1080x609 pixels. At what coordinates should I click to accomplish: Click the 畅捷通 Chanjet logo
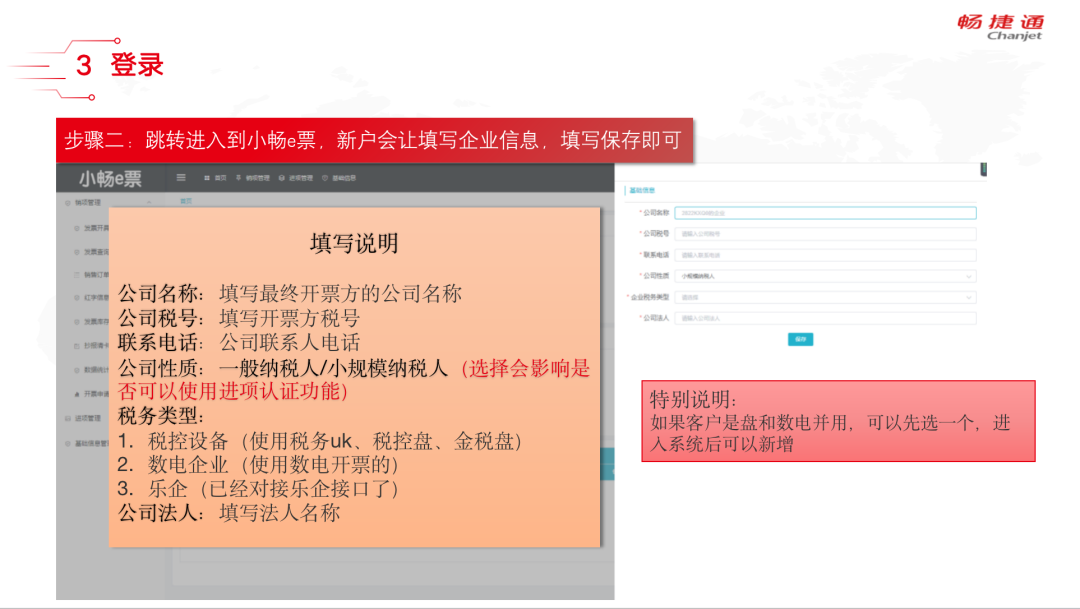click(1001, 28)
